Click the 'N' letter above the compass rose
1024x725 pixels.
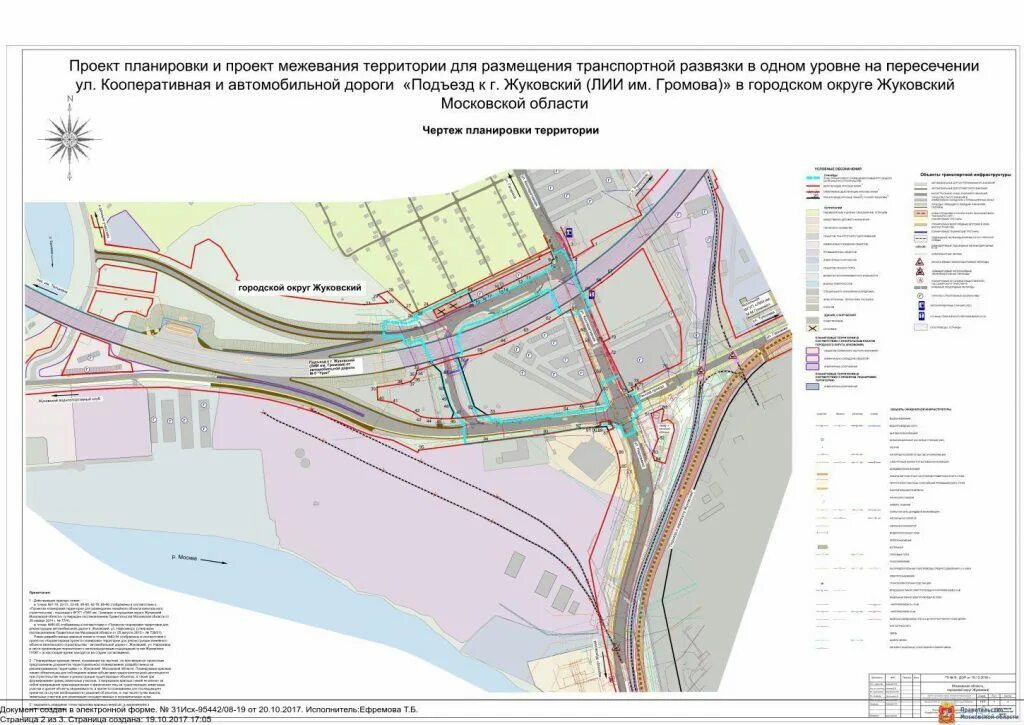(x=69, y=99)
